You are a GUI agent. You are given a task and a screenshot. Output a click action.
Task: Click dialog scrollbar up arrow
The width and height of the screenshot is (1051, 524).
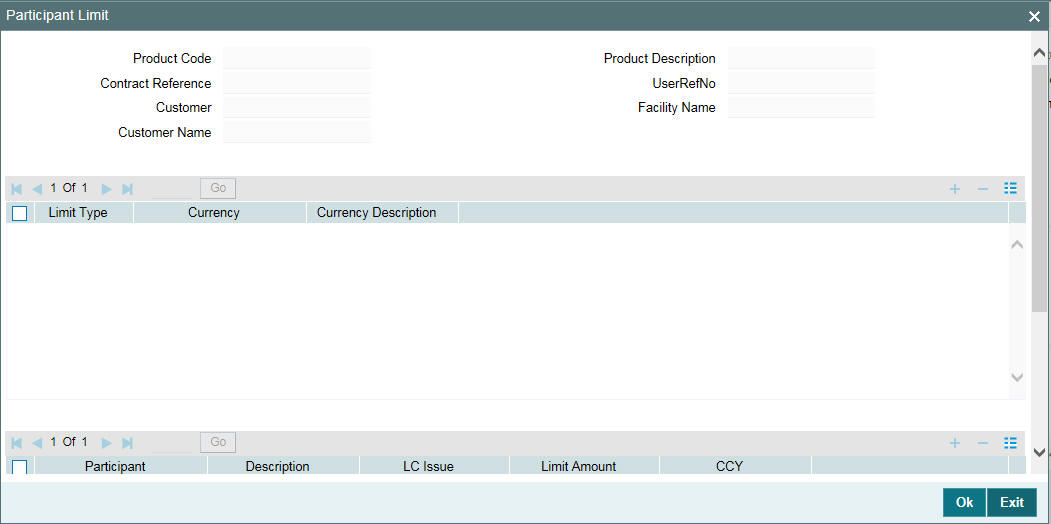1039,54
